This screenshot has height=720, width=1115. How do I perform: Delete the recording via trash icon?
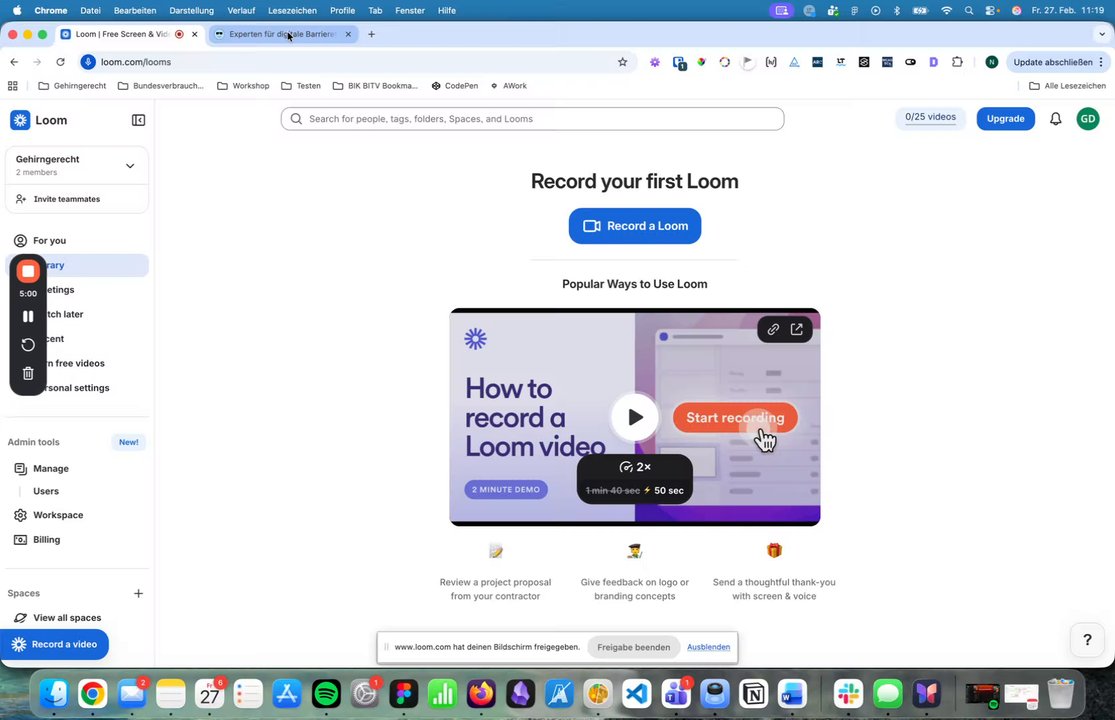(x=28, y=373)
